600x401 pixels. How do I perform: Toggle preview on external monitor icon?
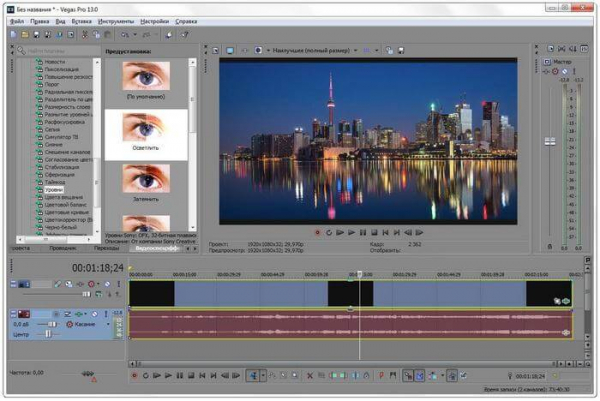click(230, 51)
